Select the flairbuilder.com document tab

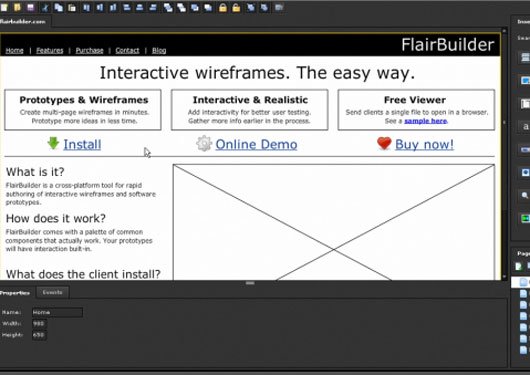[x=23, y=21]
